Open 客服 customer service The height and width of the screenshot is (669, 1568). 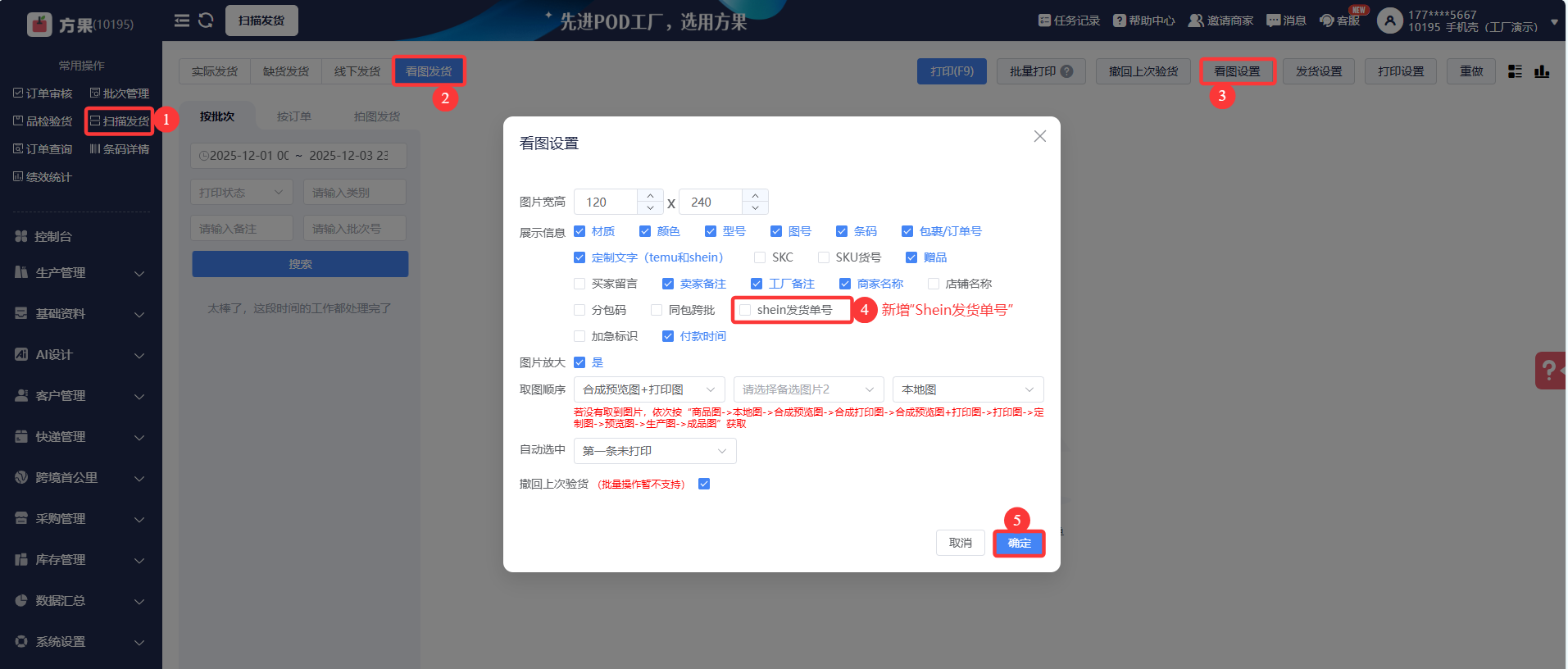click(1340, 20)
